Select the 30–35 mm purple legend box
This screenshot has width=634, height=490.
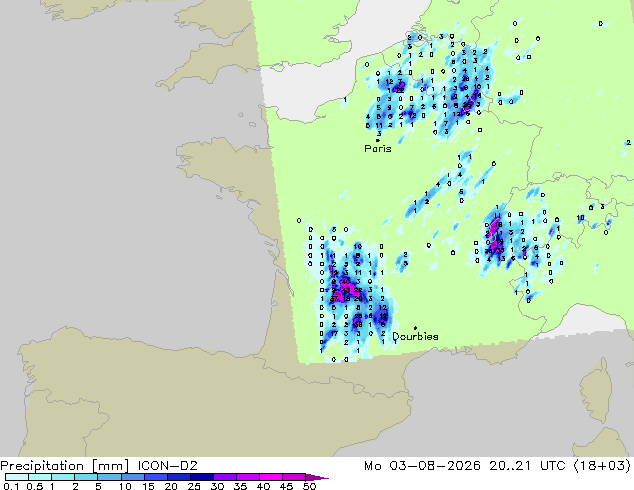pos(224,477)
